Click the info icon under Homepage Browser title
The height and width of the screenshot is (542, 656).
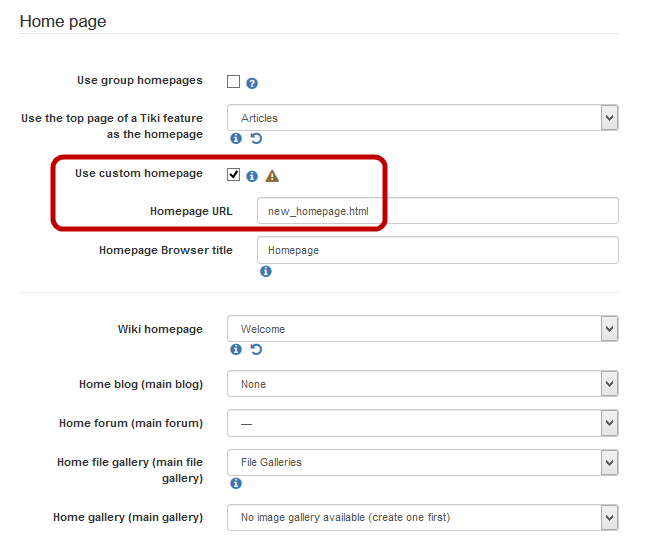266,271
